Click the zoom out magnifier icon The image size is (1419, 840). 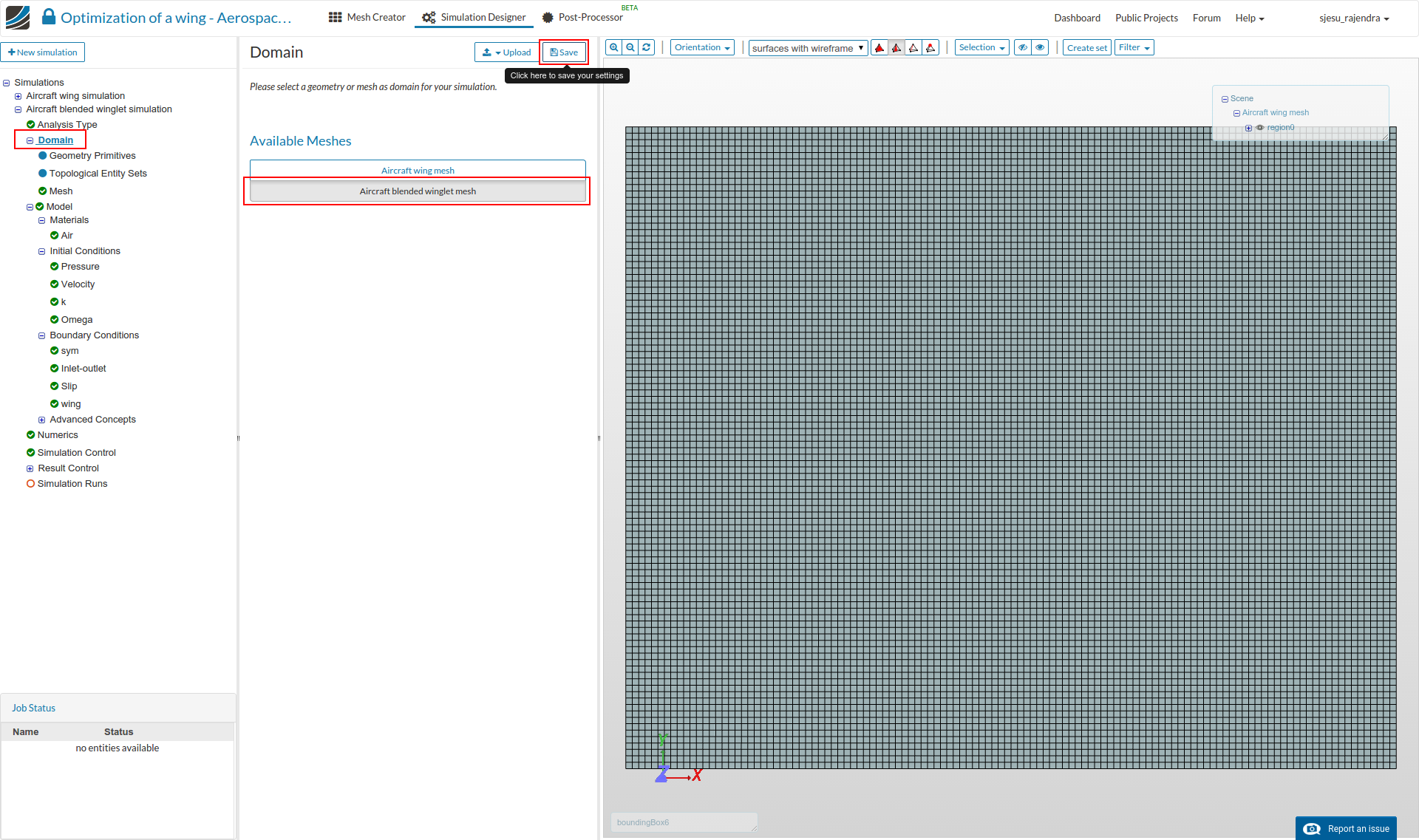[630, 47]
